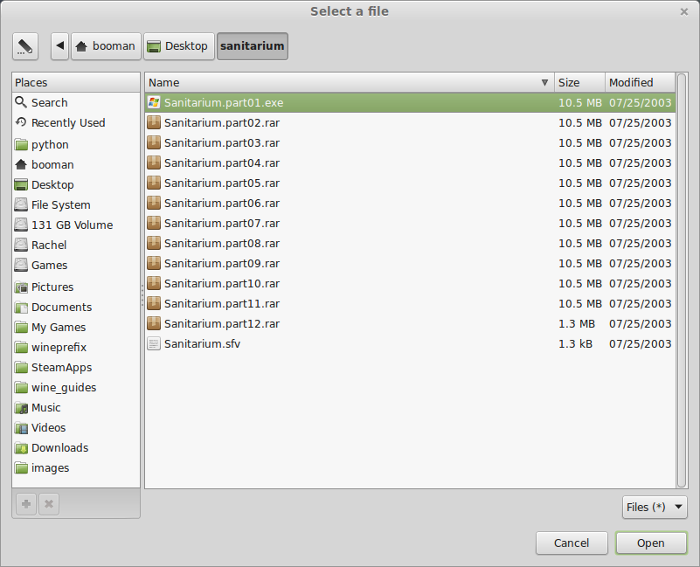Click the file list vertical scrollbar

[x=681, y=280]
